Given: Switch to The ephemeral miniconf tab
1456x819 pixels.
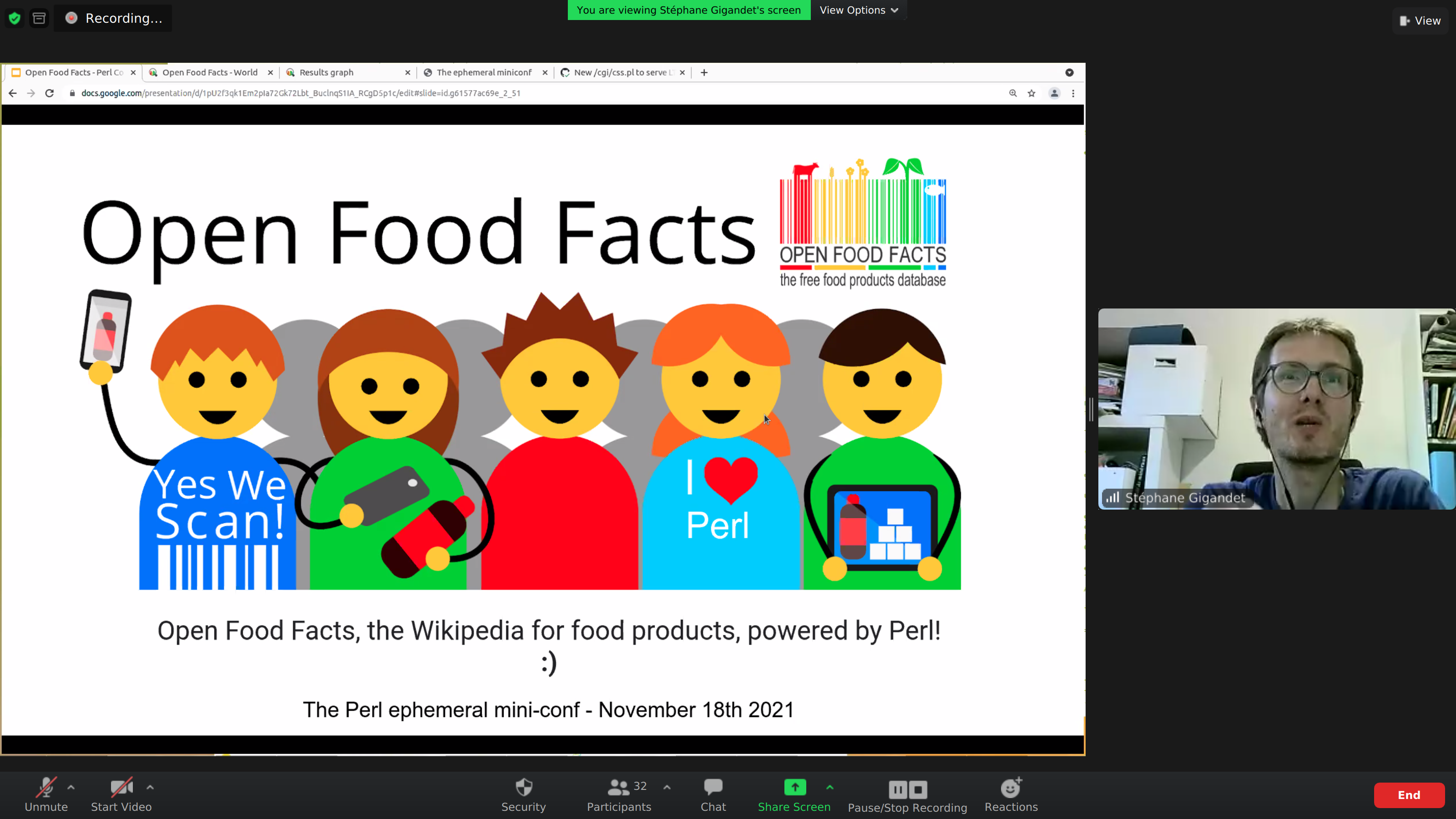Looking at the screenshot, I should click(x=484, y=72).
